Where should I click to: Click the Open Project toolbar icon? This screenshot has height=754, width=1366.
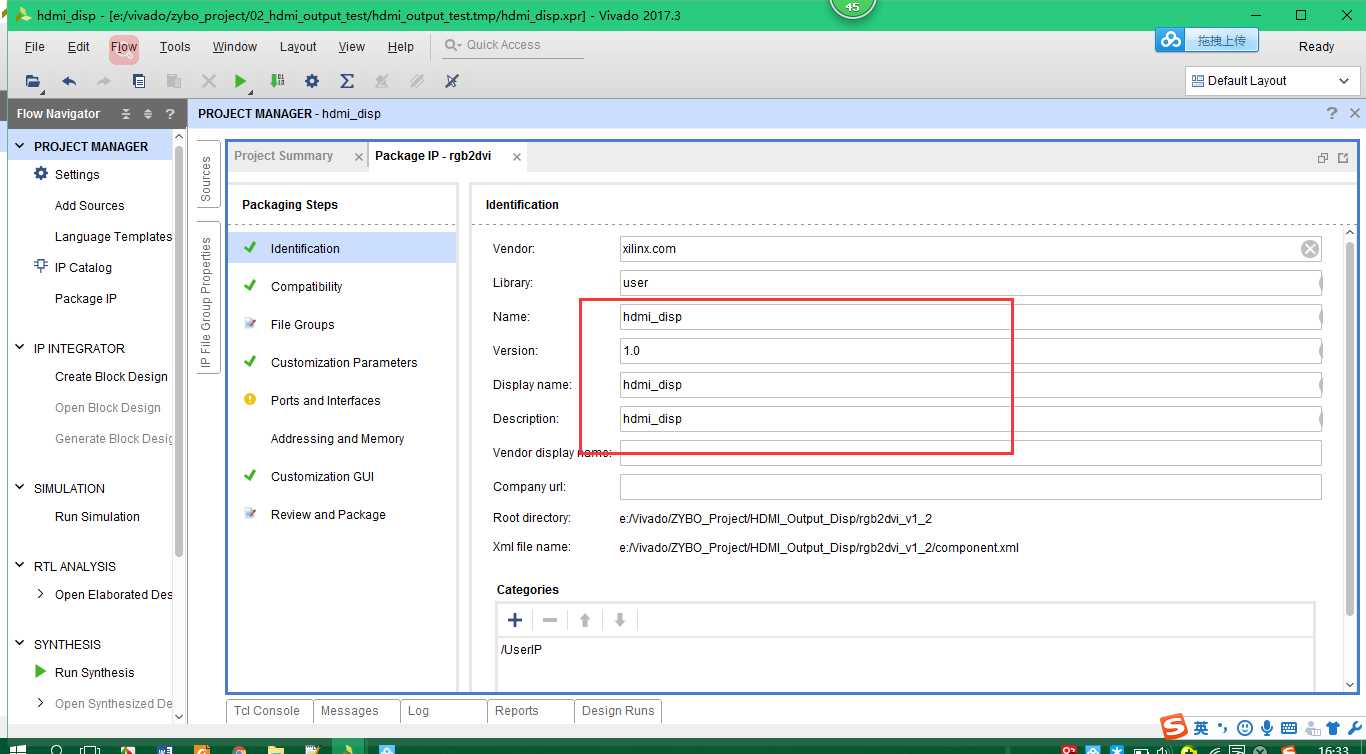pyautogui.click(x=33, y=81)
